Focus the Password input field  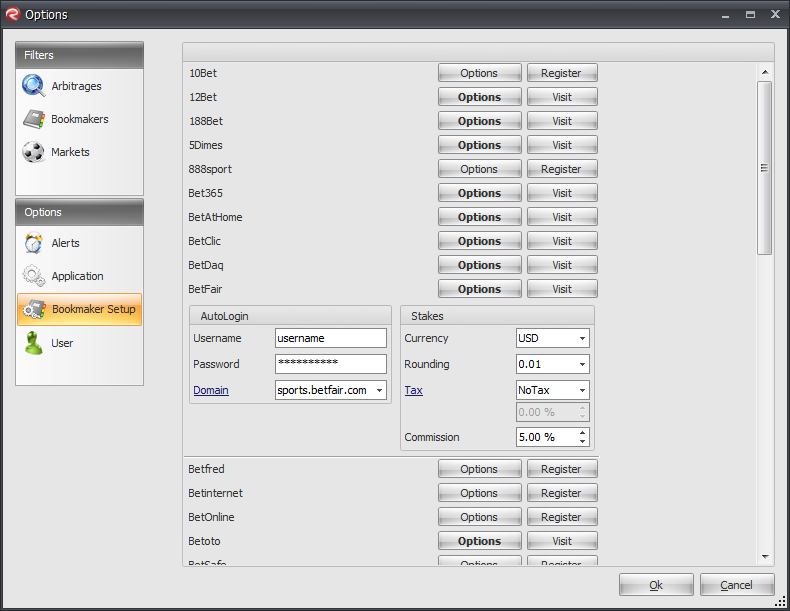pyautogui.click(x=331, y=364)
